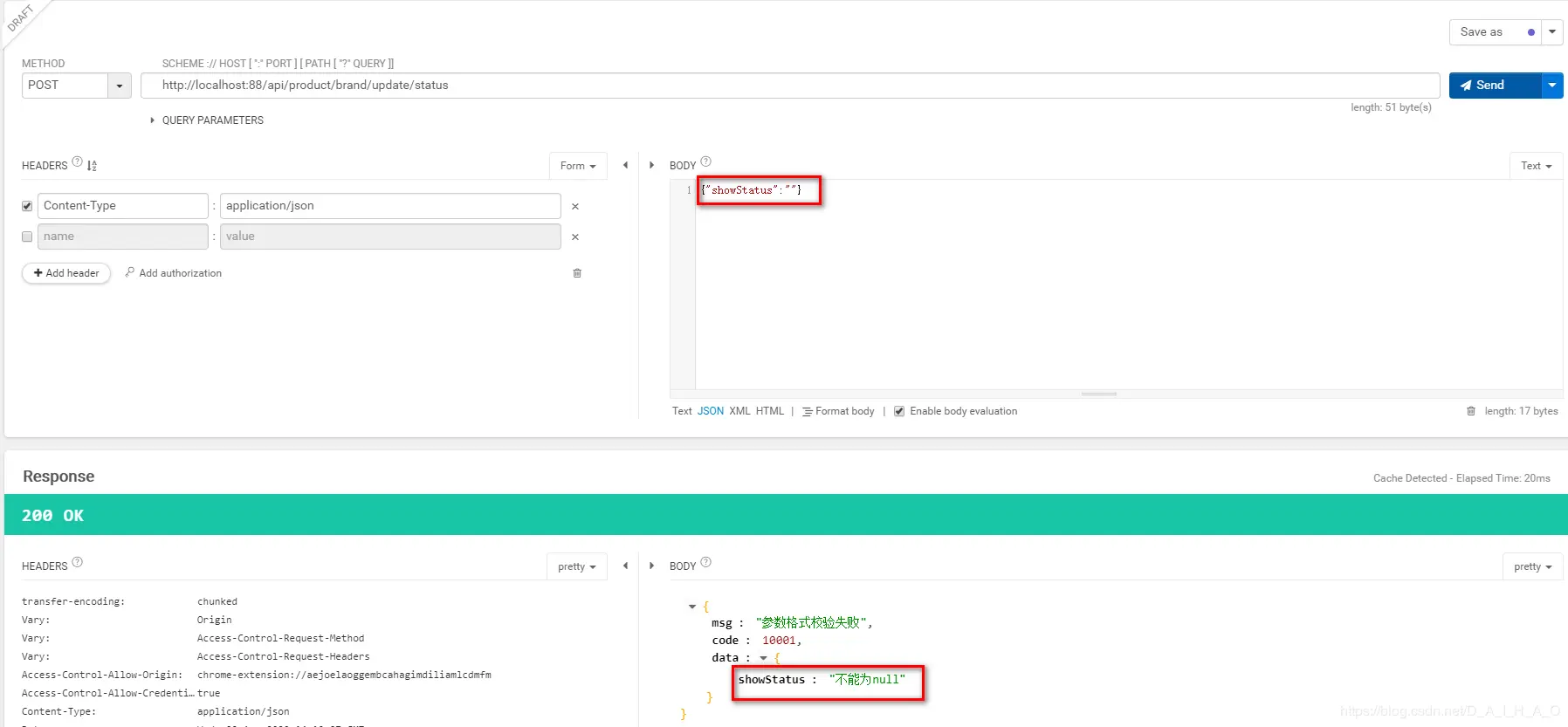
Task: Open the body Text type dropdown
Action: pos(1536,166)
